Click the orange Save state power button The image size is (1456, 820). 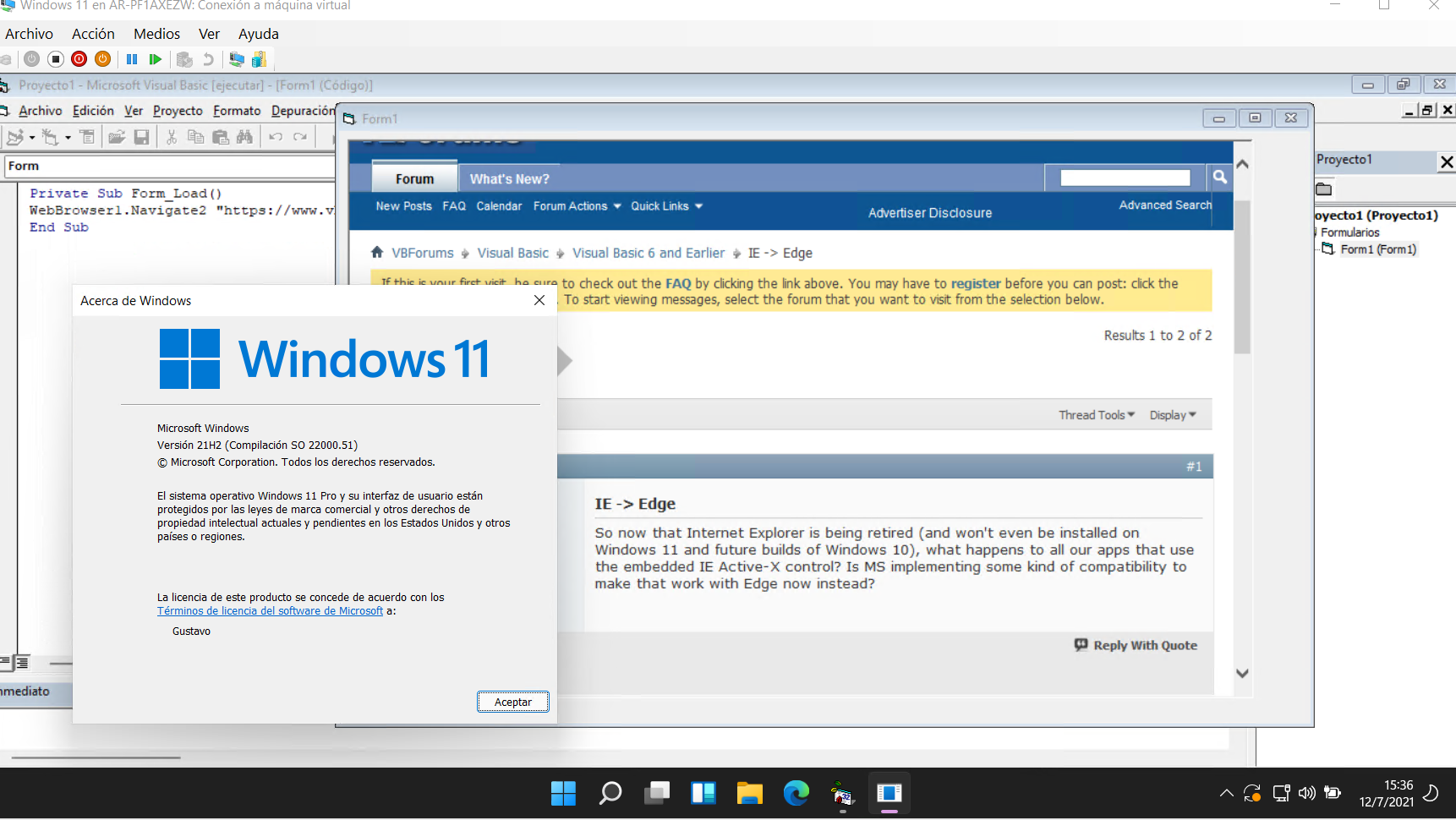102,59
